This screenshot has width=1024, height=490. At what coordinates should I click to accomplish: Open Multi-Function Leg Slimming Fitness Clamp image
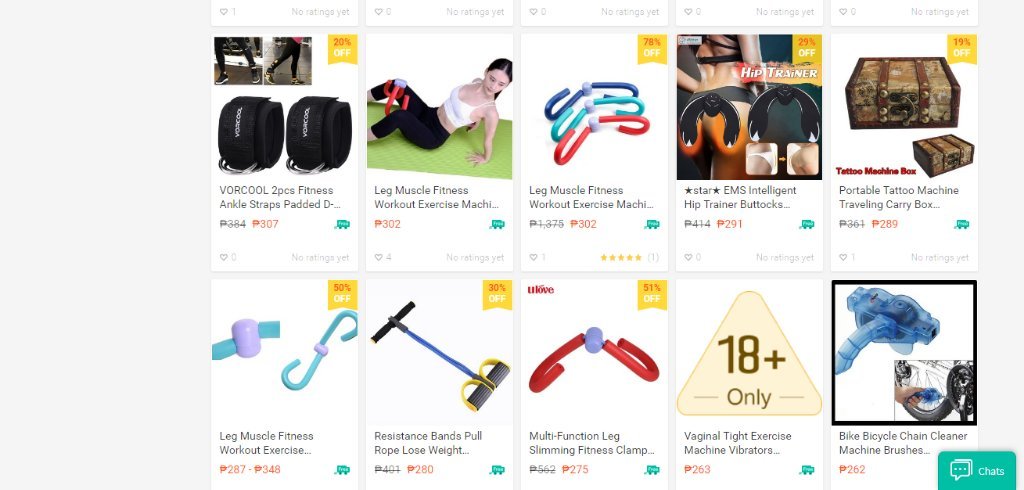click(x=594, y=353)
